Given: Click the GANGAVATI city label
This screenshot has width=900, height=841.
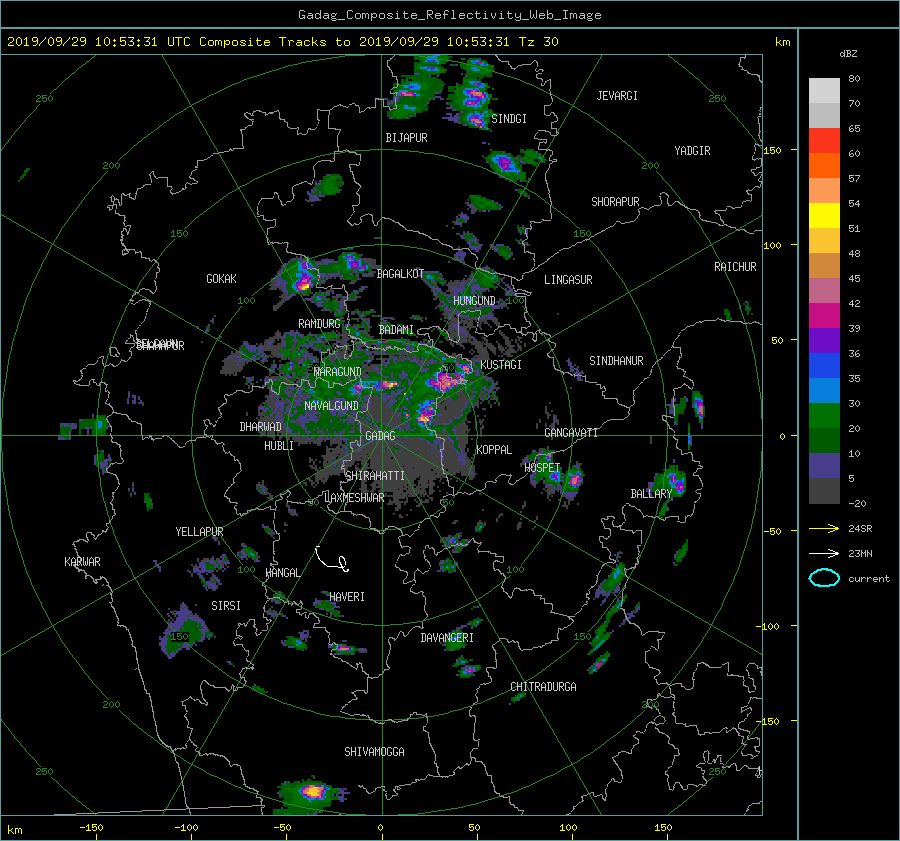Looking at the screenshot, I should click(x=571, y=433).
